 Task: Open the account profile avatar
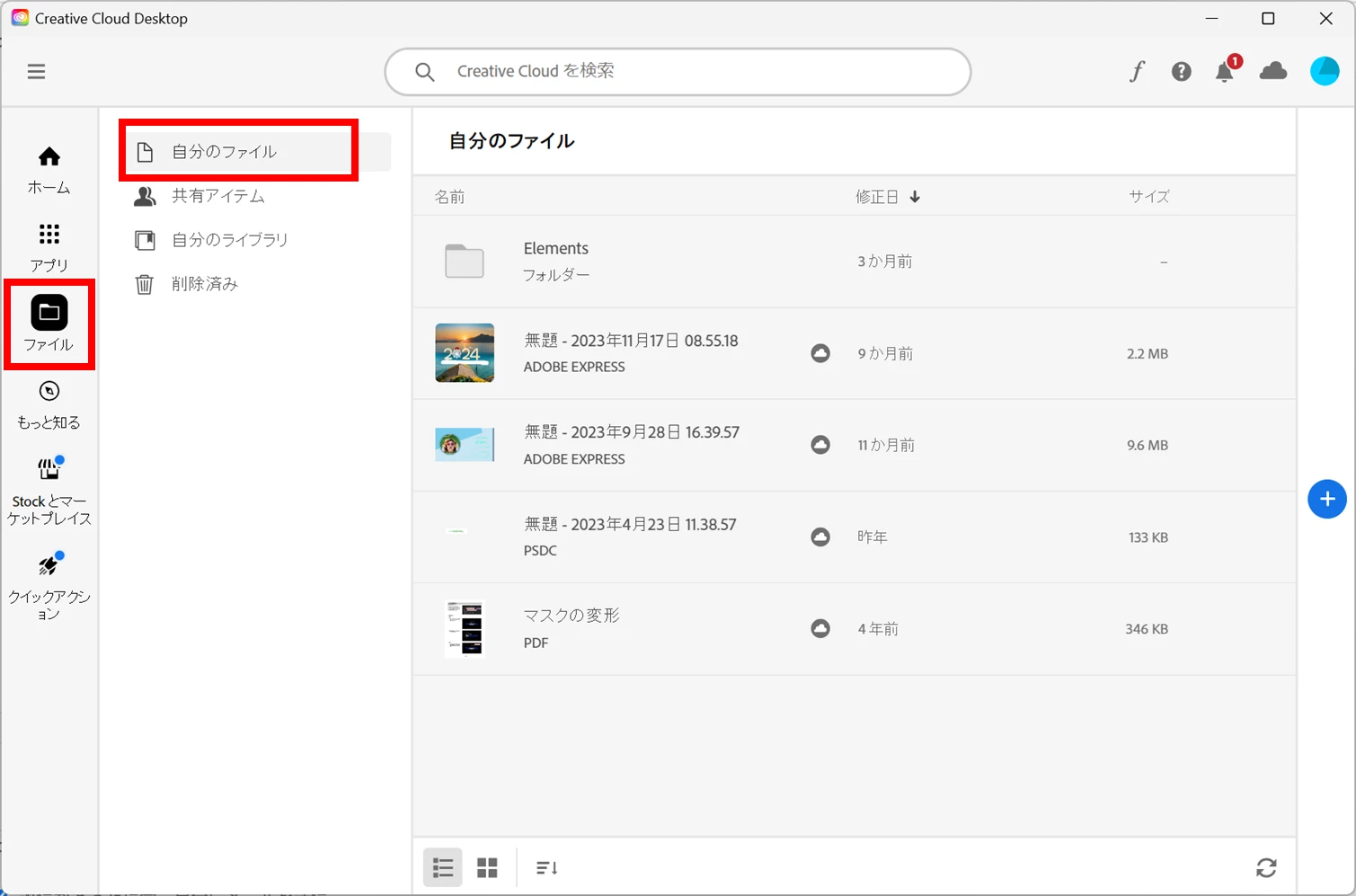1325,70
